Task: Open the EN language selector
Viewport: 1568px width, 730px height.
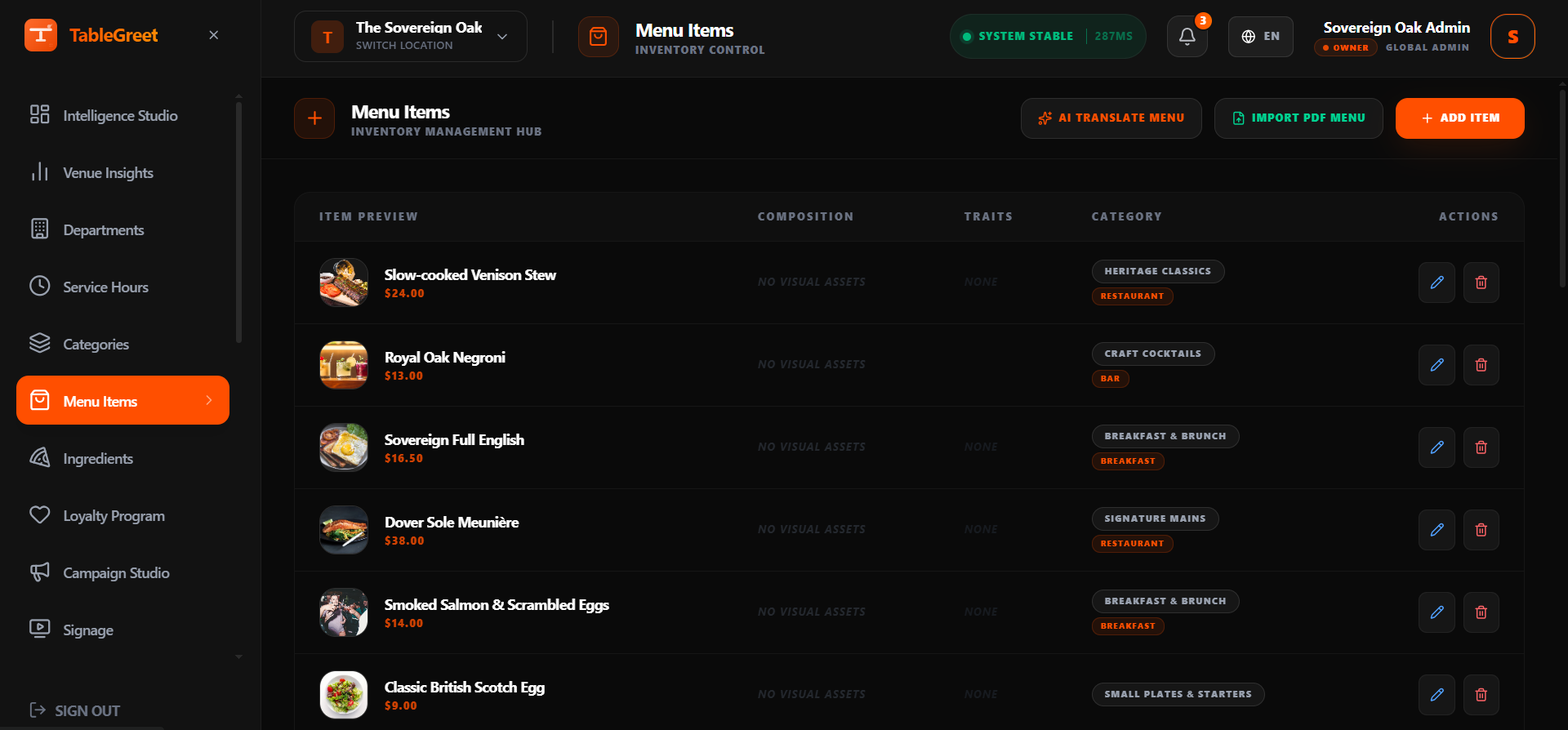Action: (1261, 37)
